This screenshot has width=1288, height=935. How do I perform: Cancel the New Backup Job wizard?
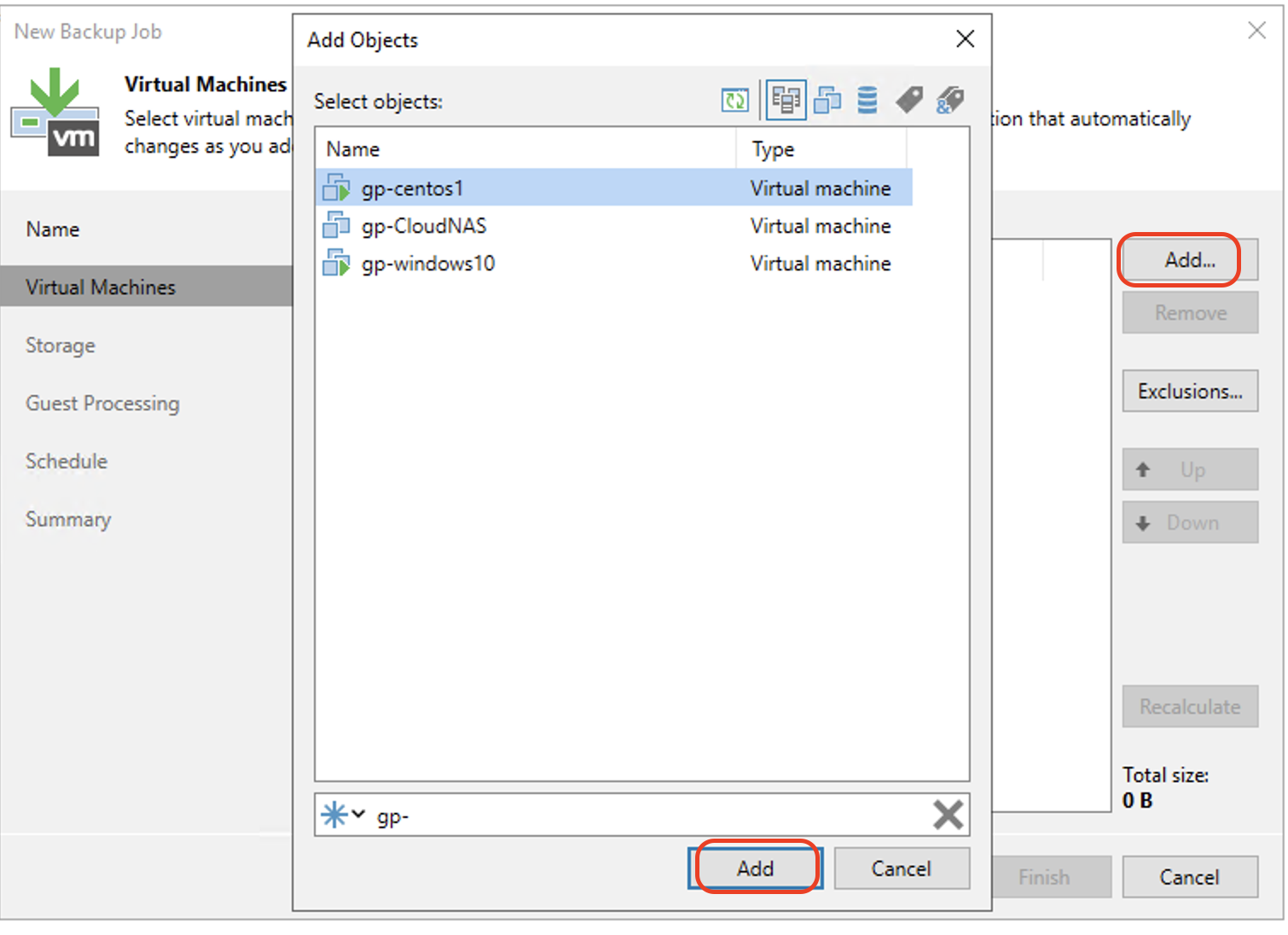click(x=1190, y=877)
